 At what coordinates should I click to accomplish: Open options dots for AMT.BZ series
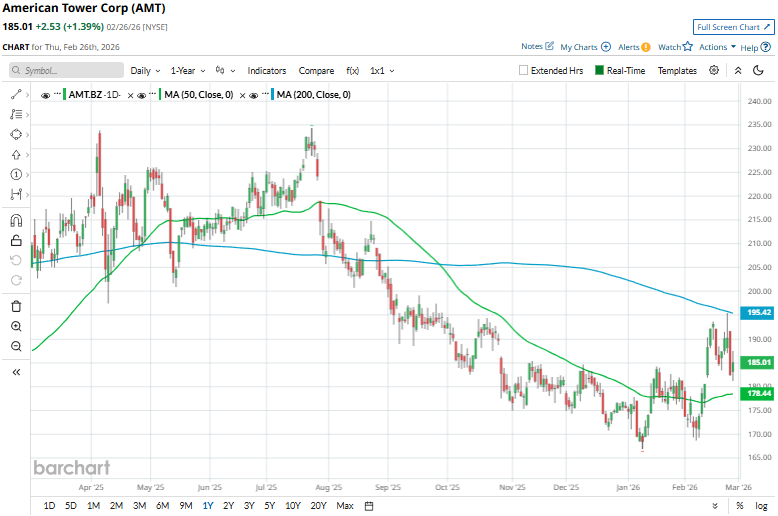[x=57, y=93]
